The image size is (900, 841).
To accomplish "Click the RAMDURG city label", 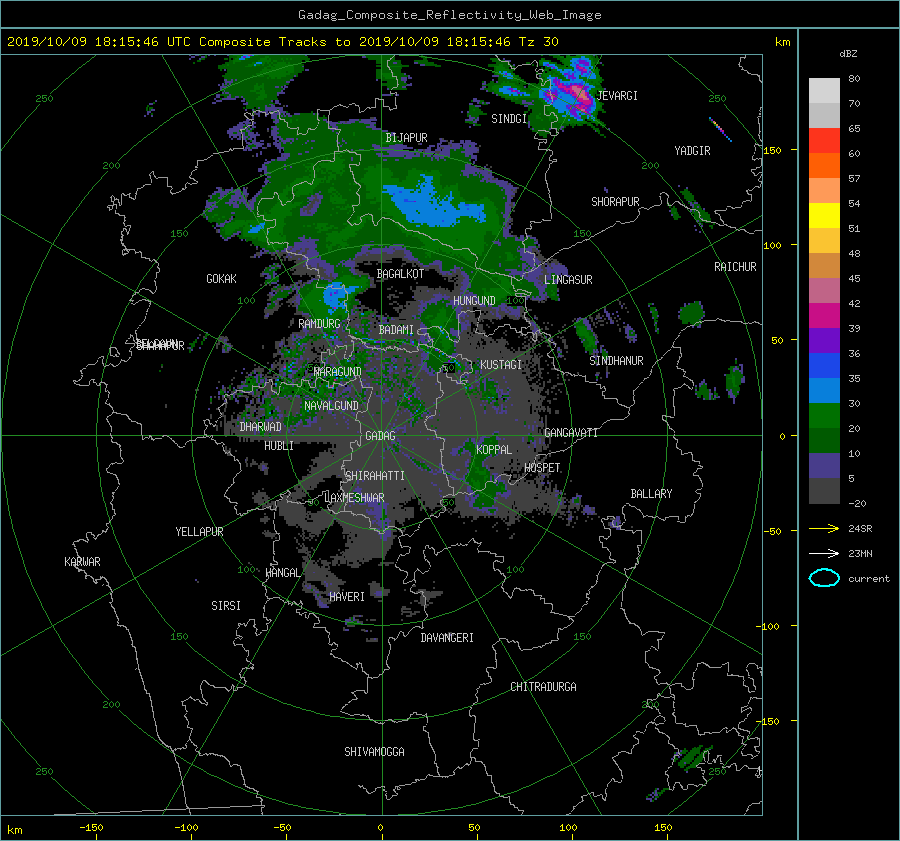I will [319, 324].
